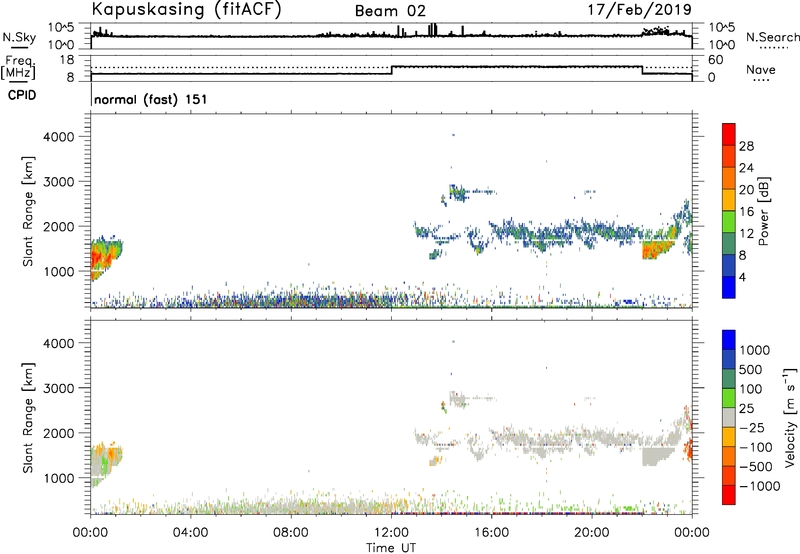Image resolution: width=800 pixels, height=554 pixels.
Task: Click the velocity colorbar value '-500'
Action: (755, 467)
